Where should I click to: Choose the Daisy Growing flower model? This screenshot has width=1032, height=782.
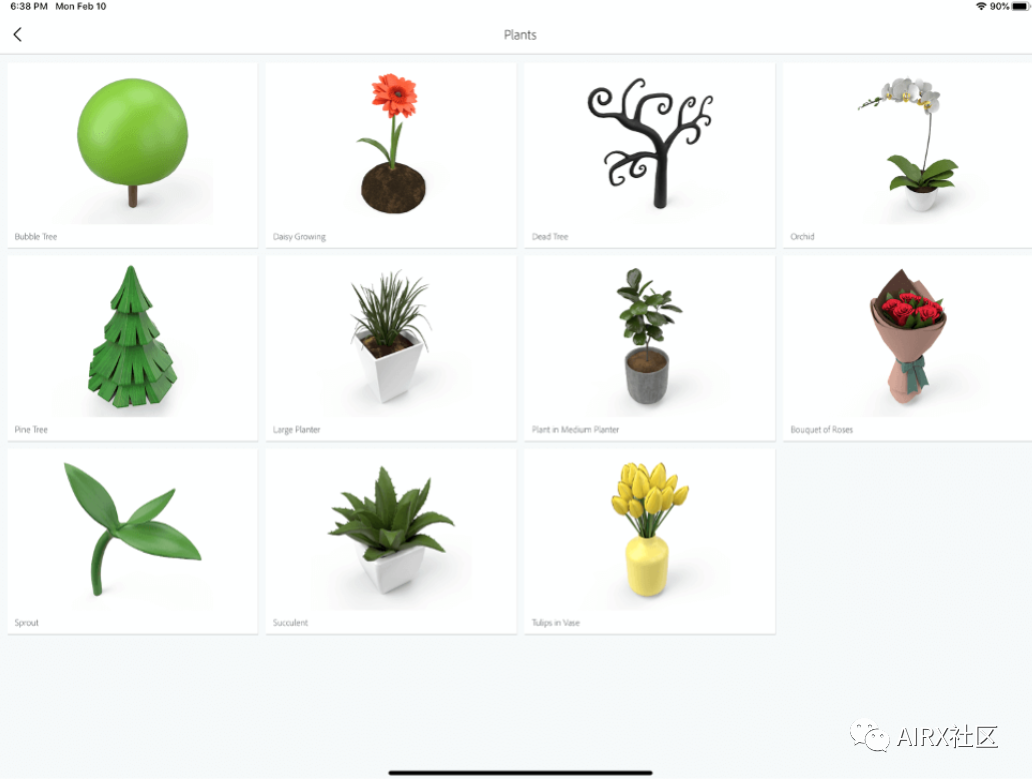coord(391,155)
